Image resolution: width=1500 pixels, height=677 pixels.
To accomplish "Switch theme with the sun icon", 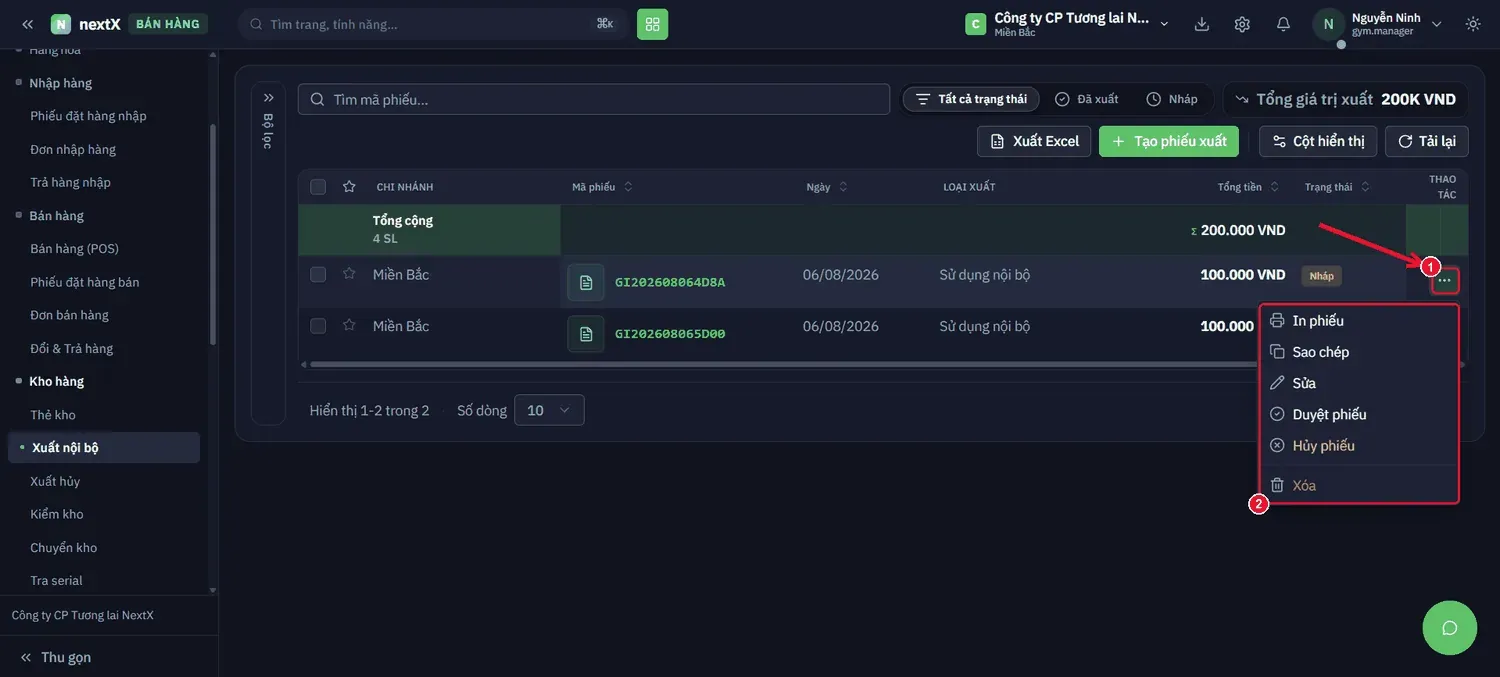I will click(x=1473, y=24).
